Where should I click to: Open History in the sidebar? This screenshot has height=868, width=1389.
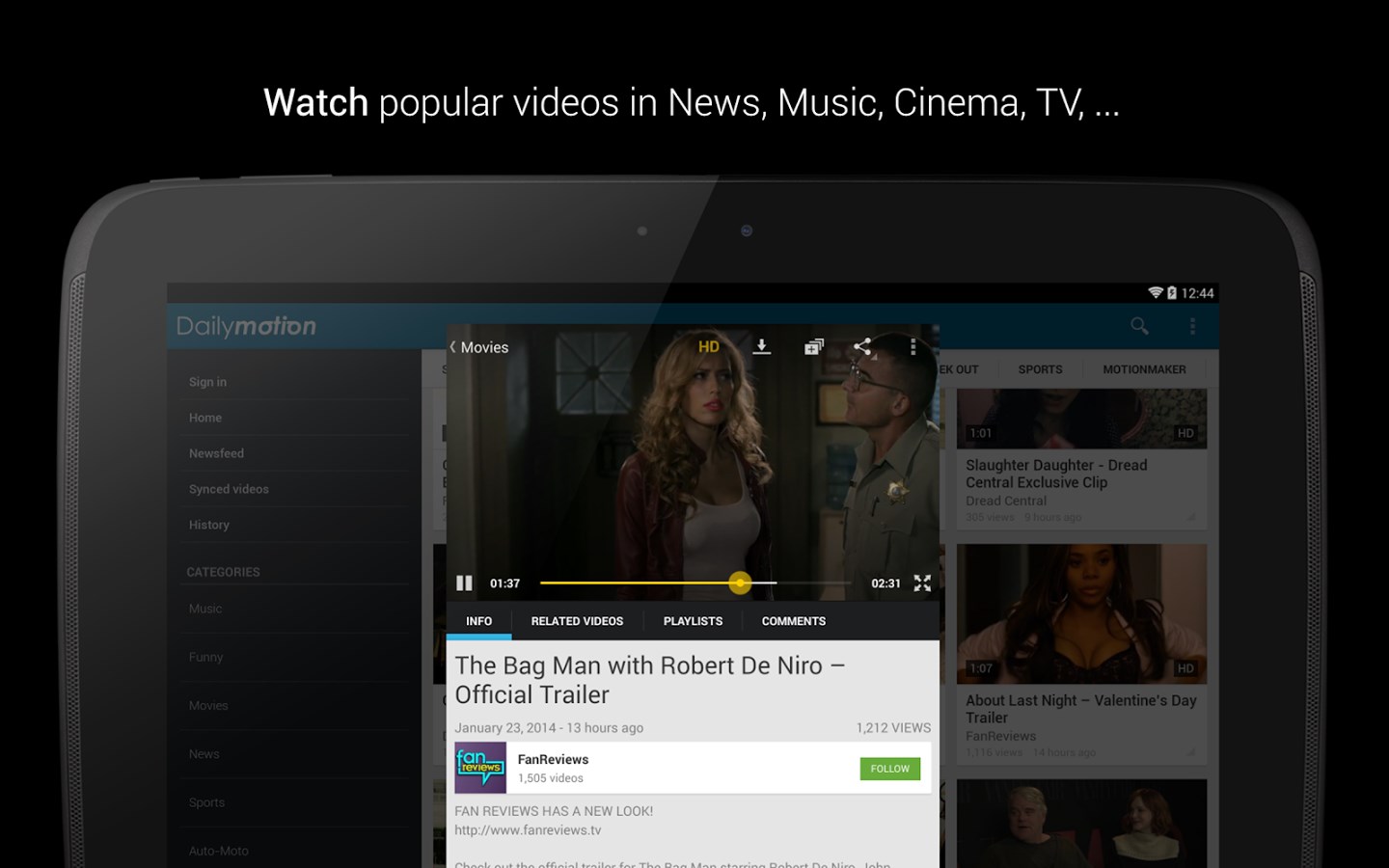coord(209,525)
